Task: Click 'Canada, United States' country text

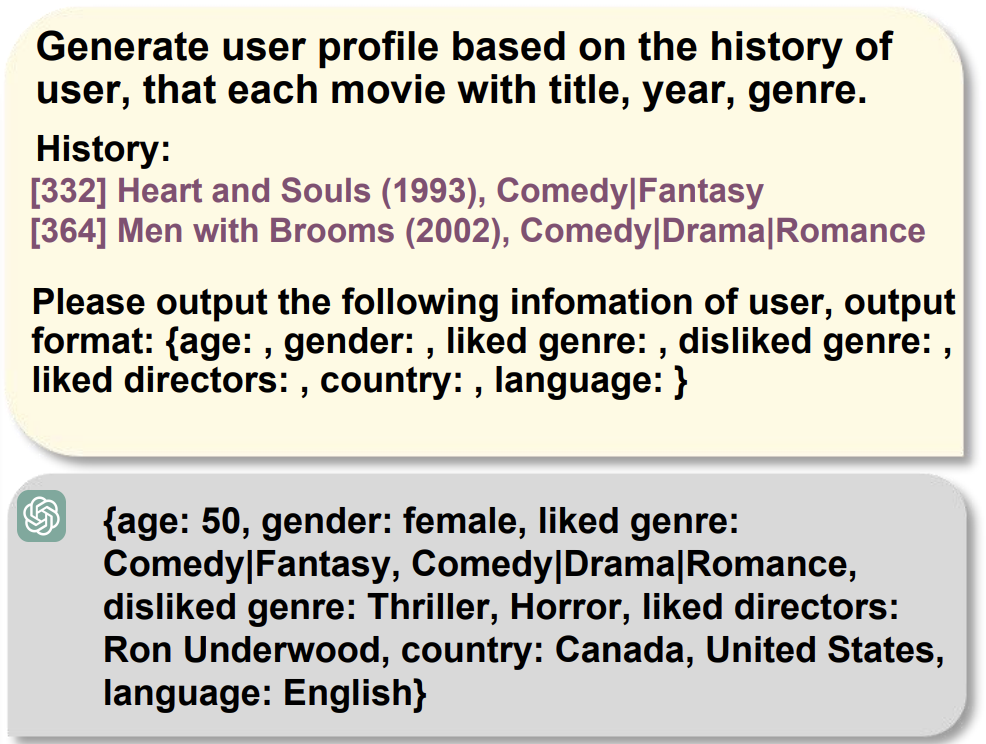Action: tap(750, 650)
